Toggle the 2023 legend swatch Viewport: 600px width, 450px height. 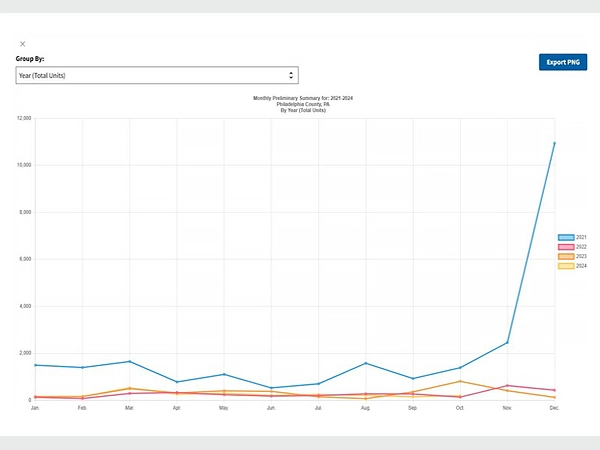tap(566, 256)
